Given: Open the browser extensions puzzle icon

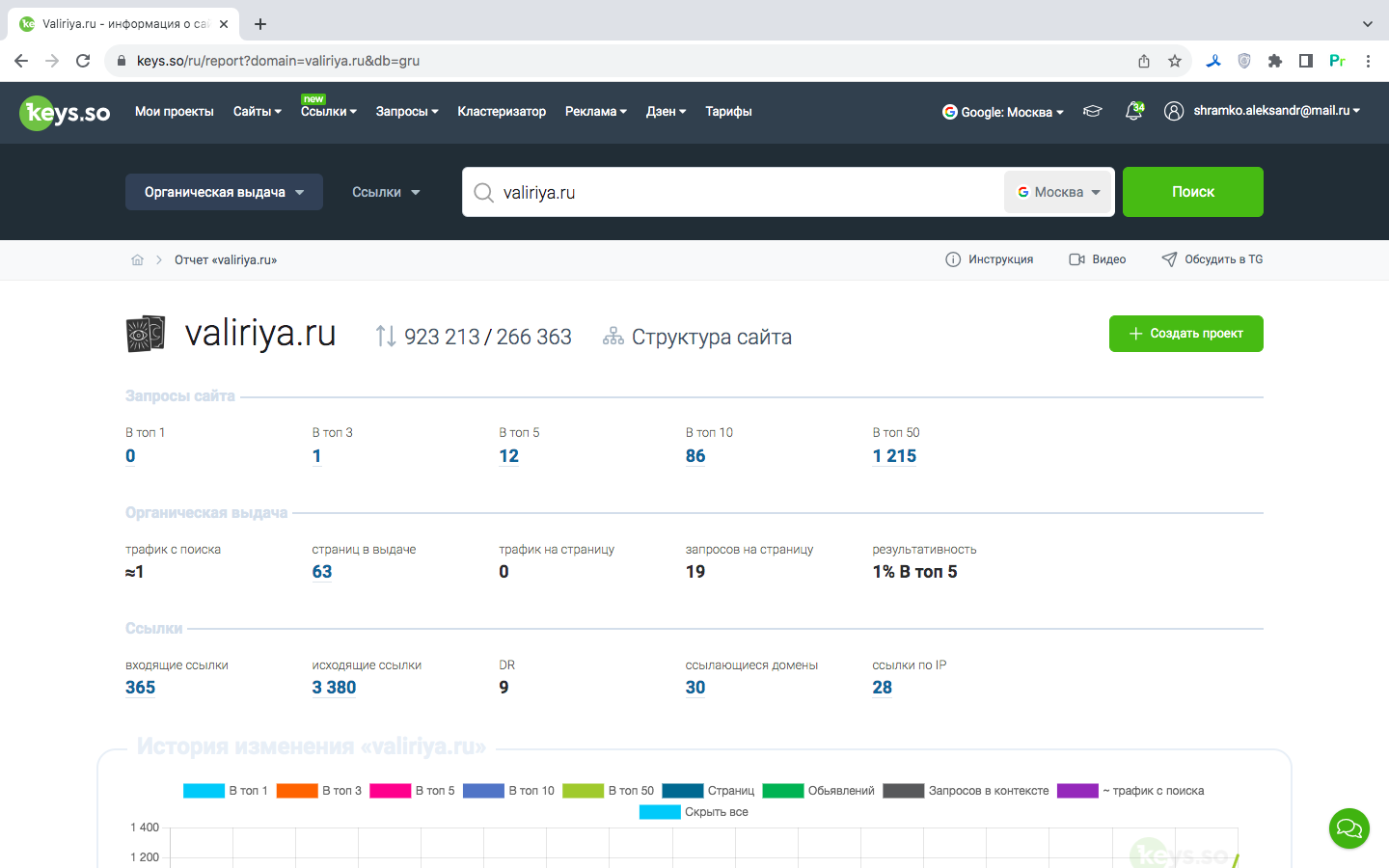Looking at the screenshot, I should (1275, 61).
